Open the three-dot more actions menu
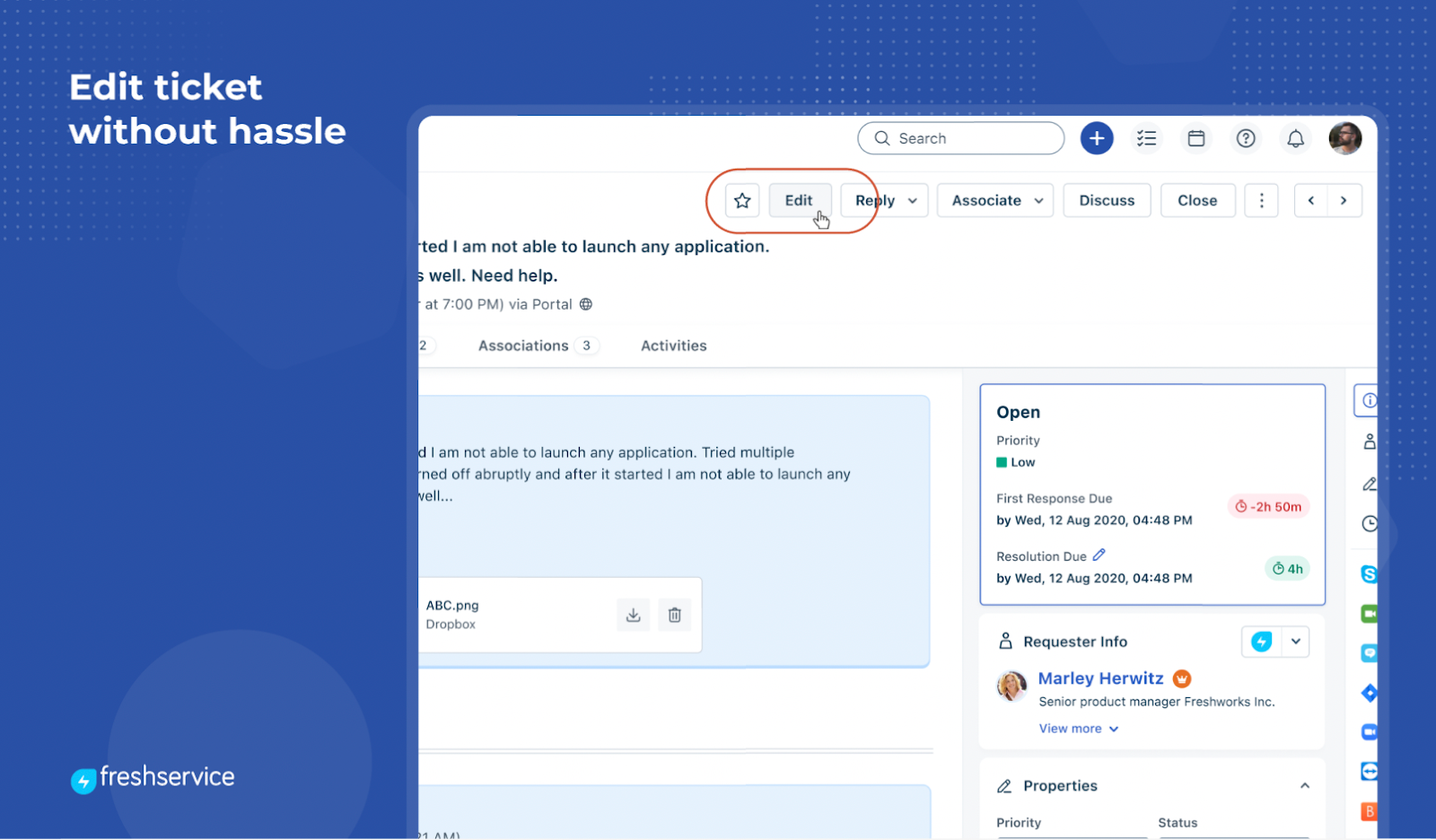 pos(1262,200)
